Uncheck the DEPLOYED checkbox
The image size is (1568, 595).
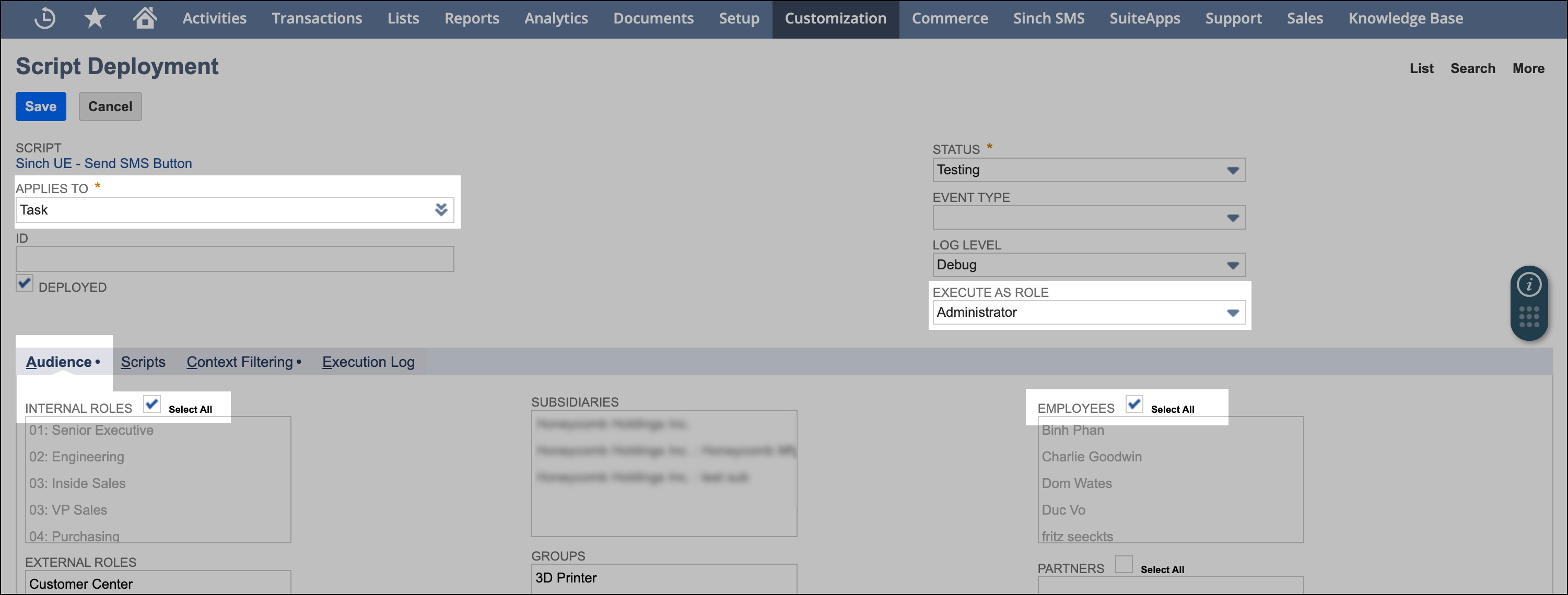point(25,283)
